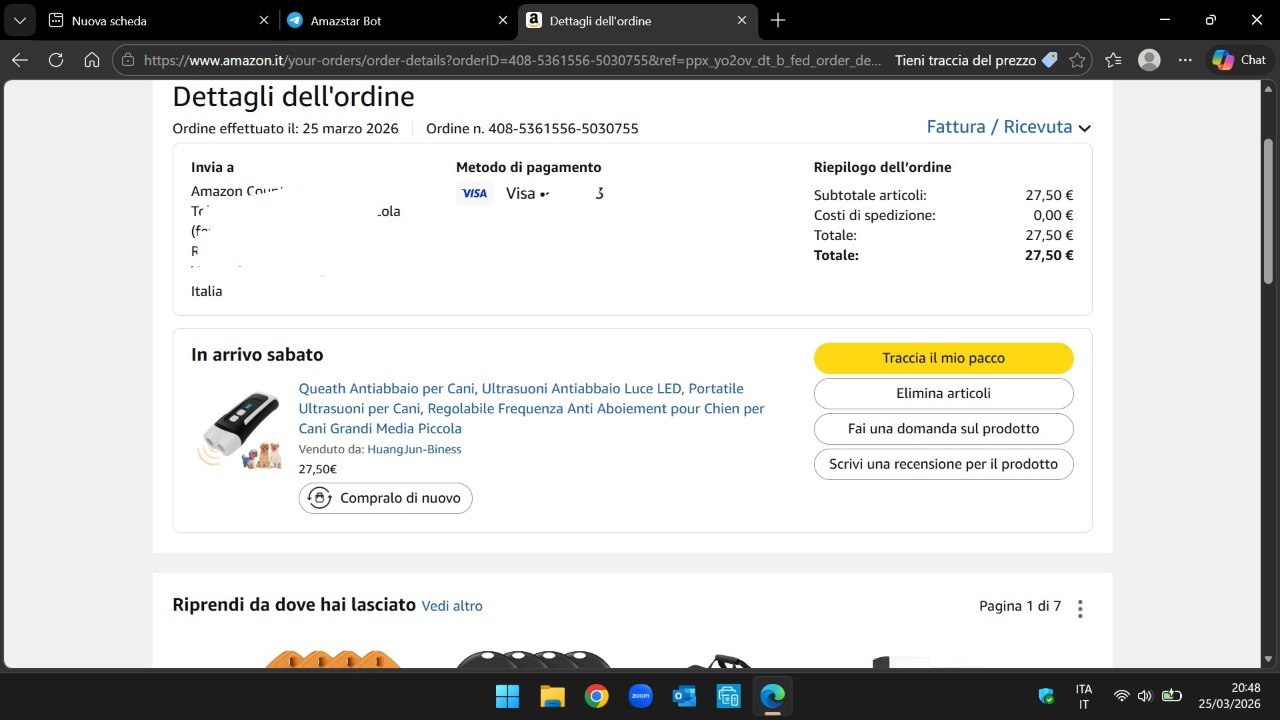Click the Visa card logo under Metodo di pagamento
The width and height of the screenshot is (1280, 720).
point(475,193)
